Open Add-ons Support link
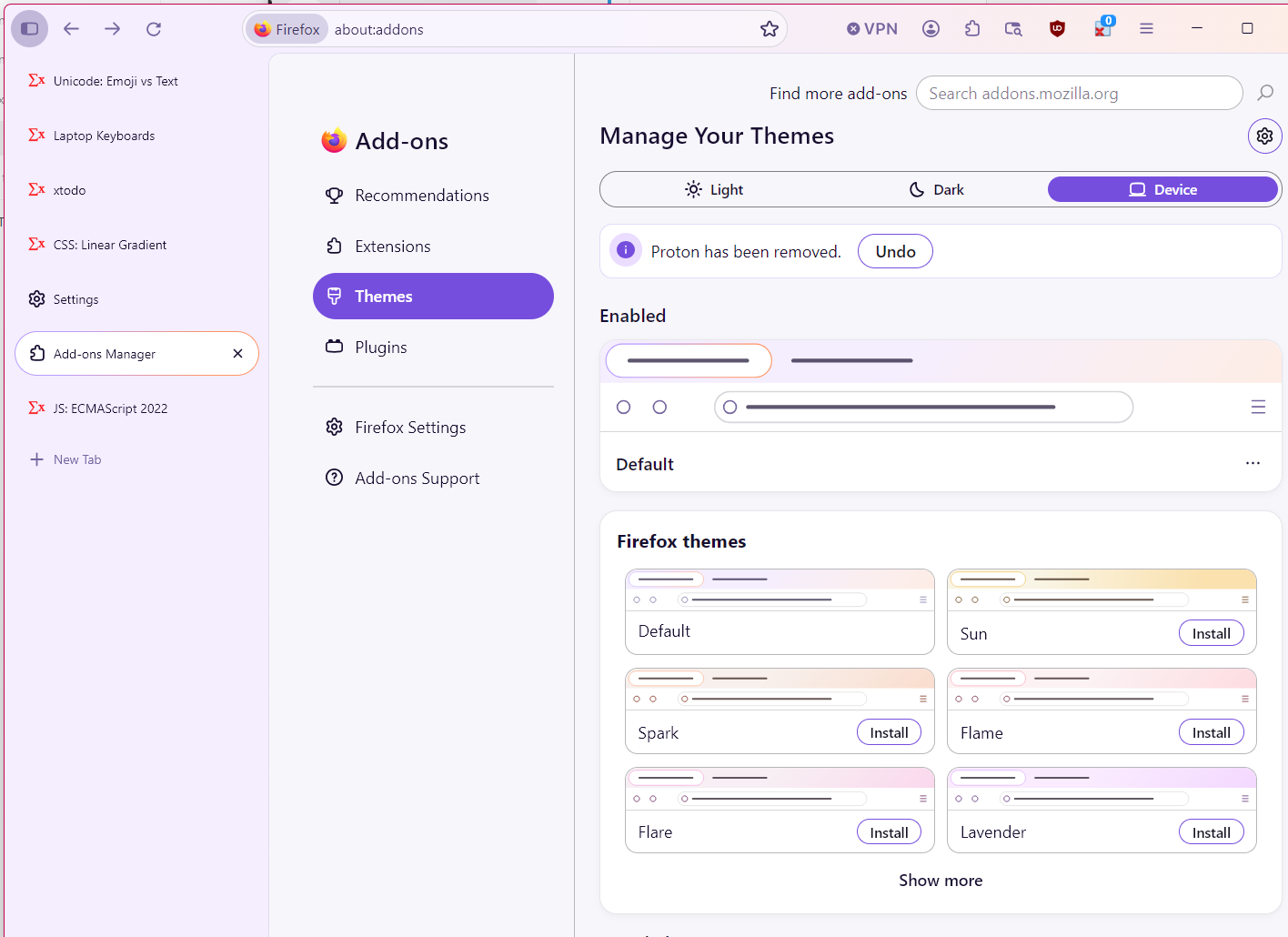The image size is (1288, 937). pos(433,479)
